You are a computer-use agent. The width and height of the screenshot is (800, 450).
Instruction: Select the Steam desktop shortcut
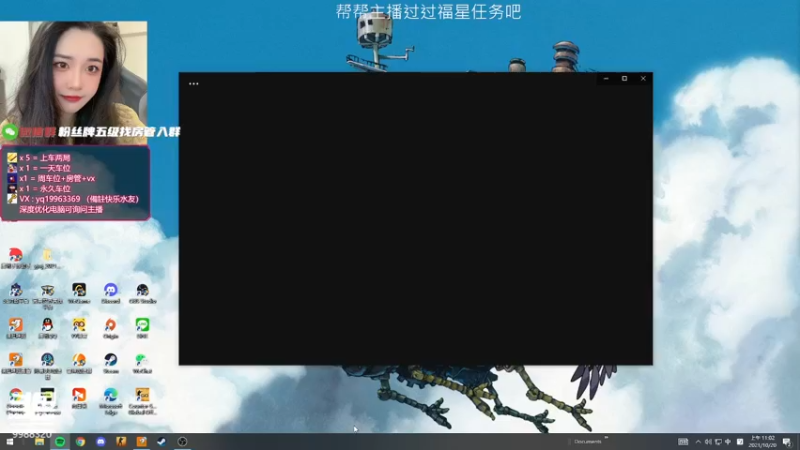(111, 364)
